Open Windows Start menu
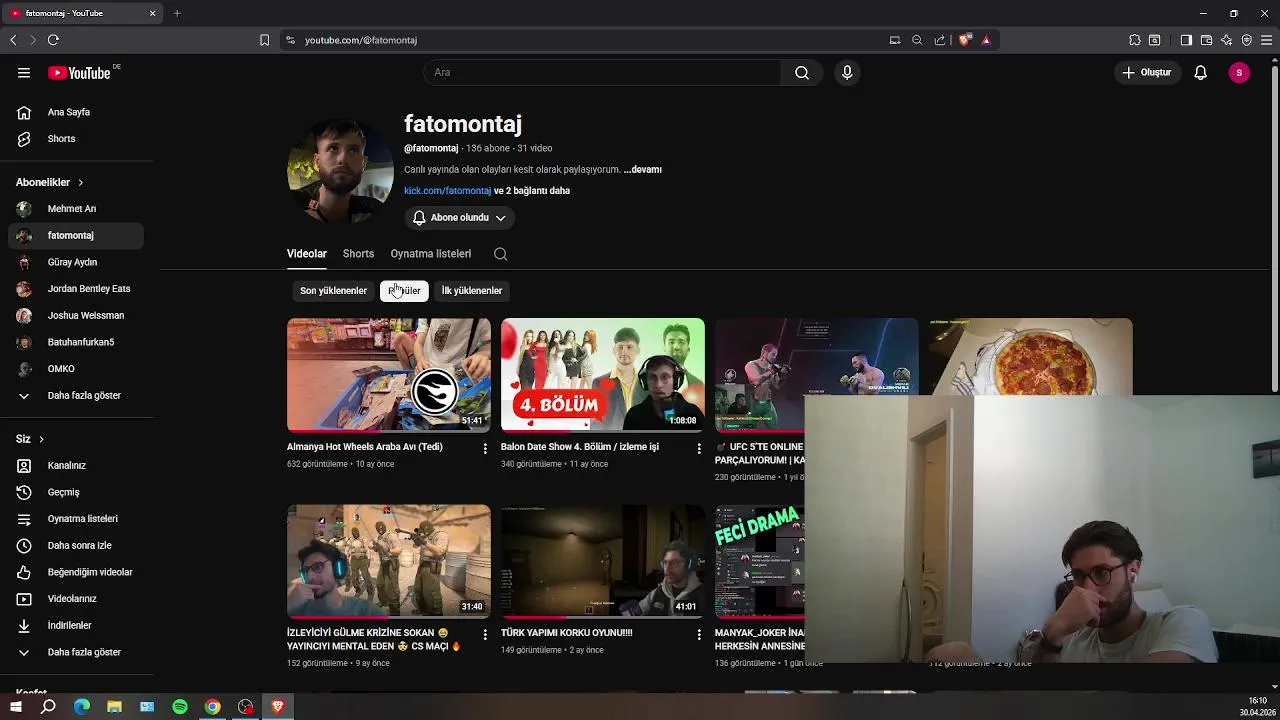This screenshot has width=1280, height=720. click(x=16, y=707)
